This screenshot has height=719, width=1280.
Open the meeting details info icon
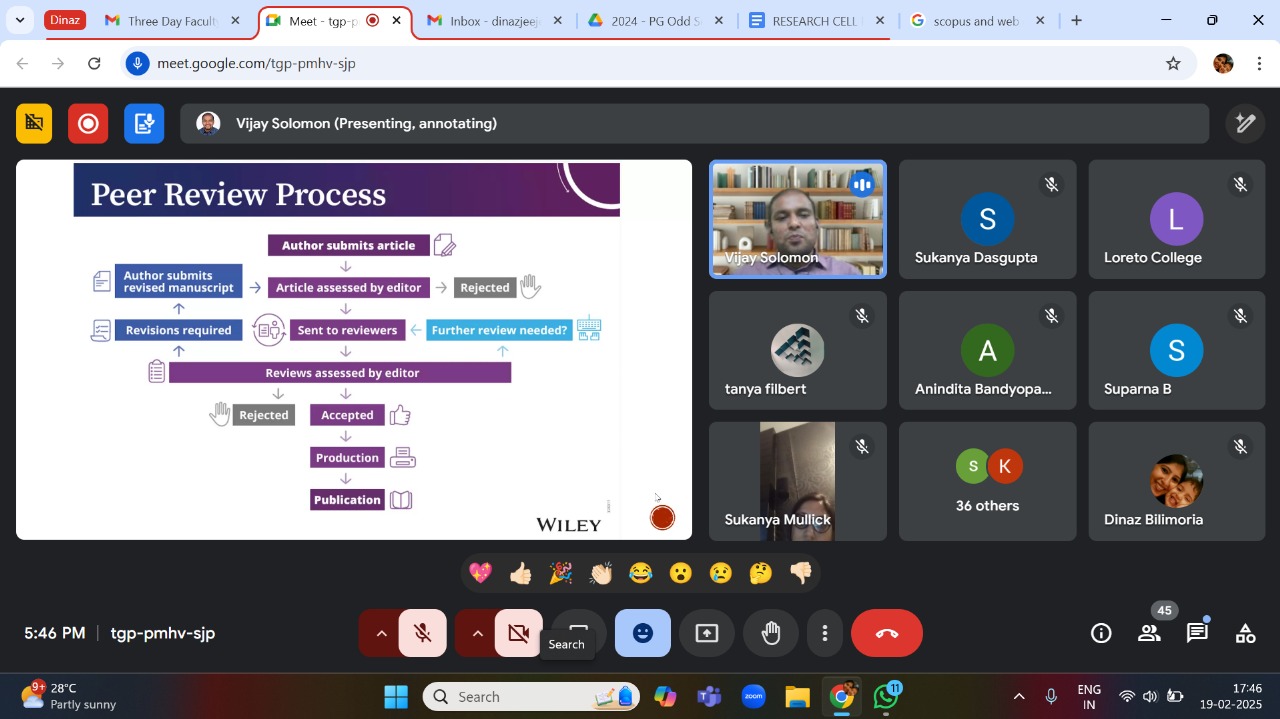[1101, 633]
